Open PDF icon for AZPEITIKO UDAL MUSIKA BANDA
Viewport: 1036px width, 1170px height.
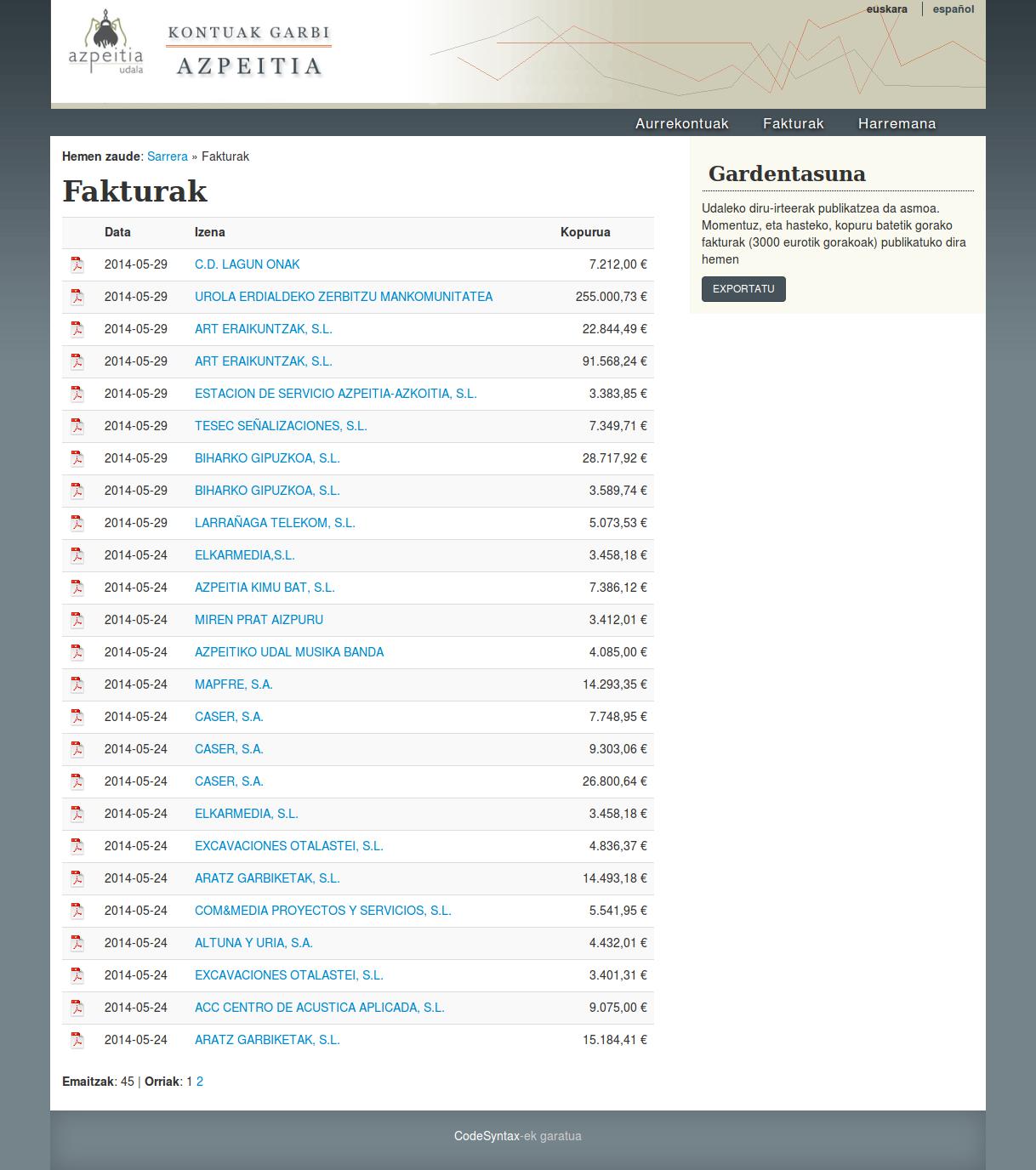(77, 652)
